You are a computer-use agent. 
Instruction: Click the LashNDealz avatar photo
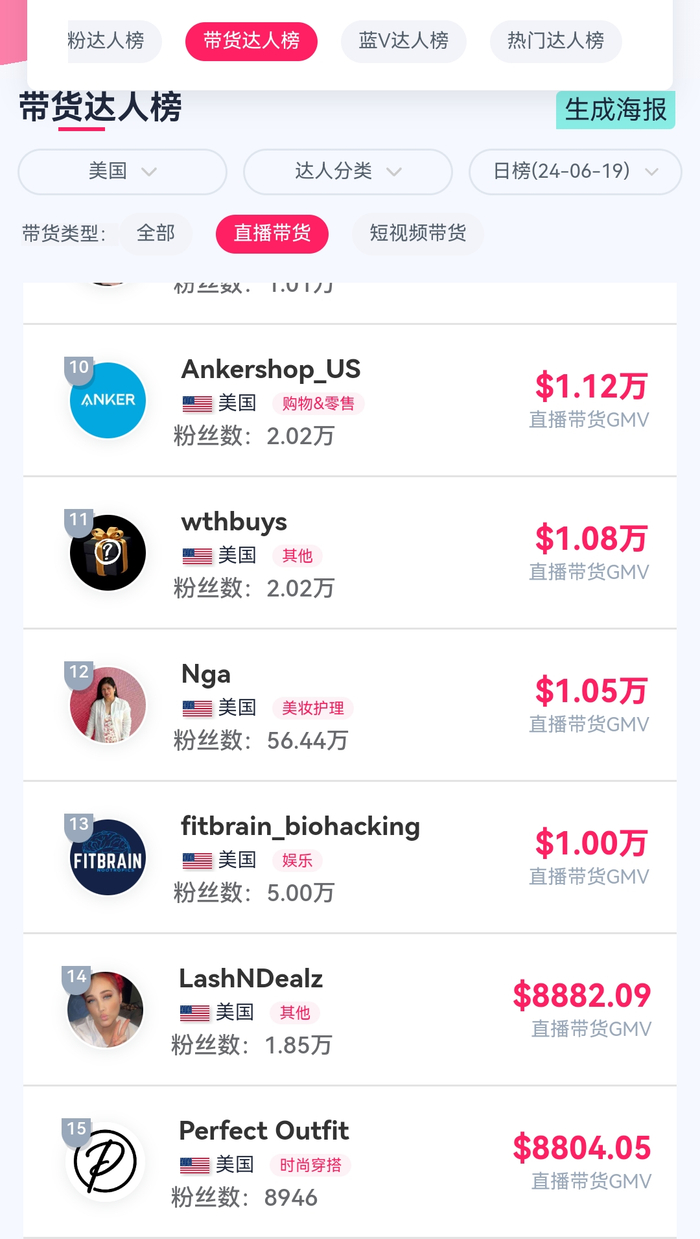tap(105, 1009)
